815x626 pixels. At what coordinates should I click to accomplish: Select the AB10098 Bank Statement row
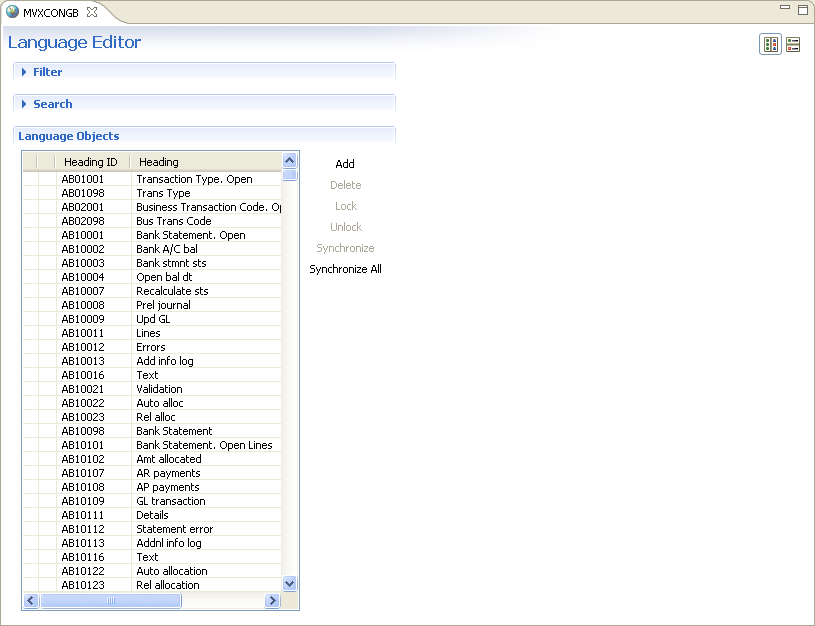[x=150, y=431]
